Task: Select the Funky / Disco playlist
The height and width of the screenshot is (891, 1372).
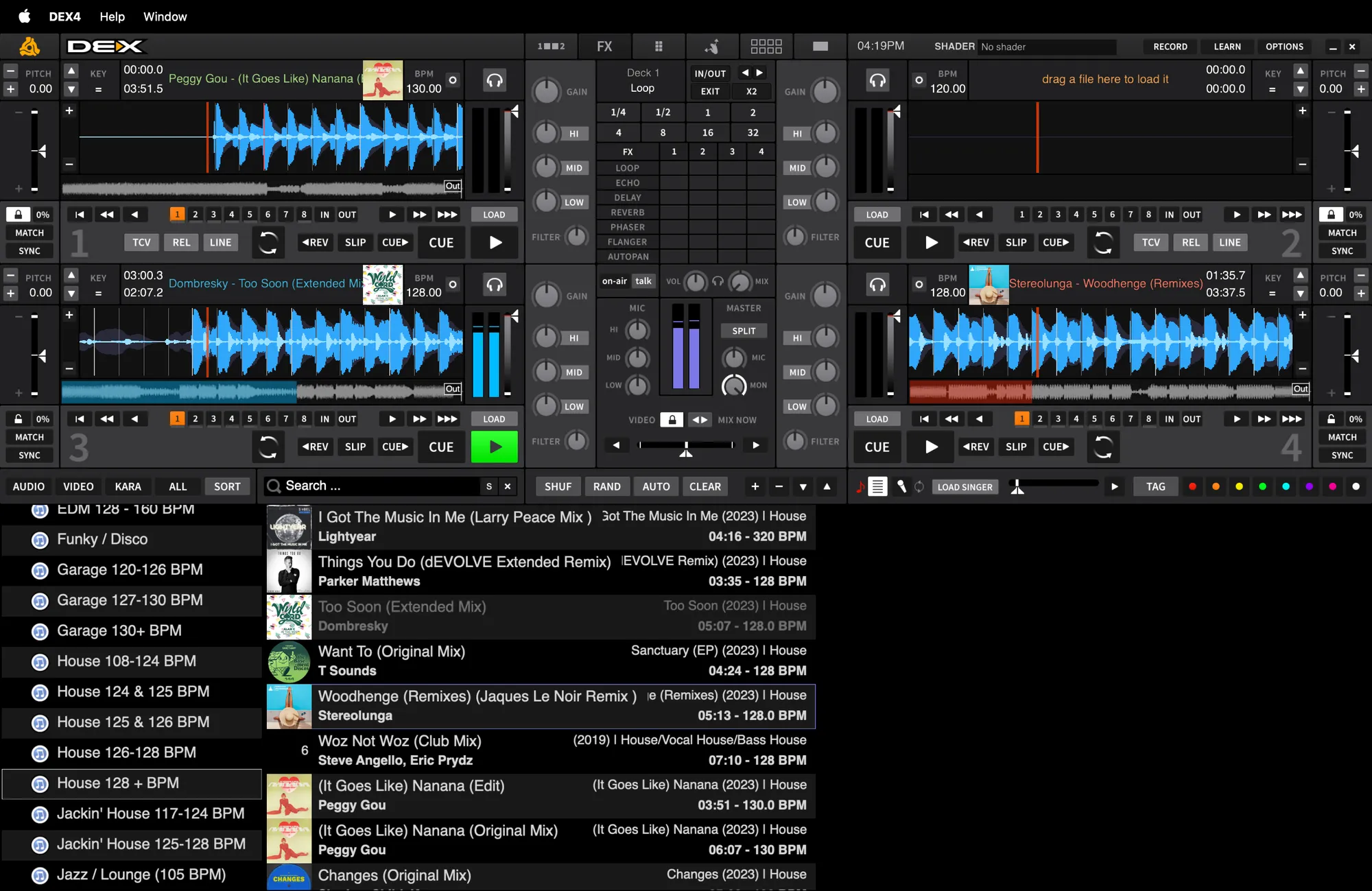Action: click(x=102, y=539)
